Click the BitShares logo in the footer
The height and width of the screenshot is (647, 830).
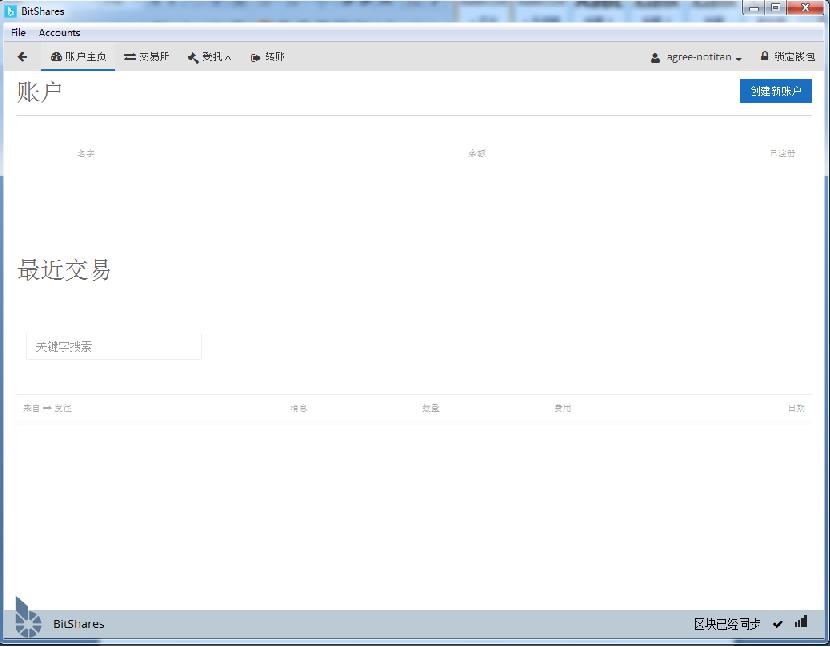pos(29,619)
